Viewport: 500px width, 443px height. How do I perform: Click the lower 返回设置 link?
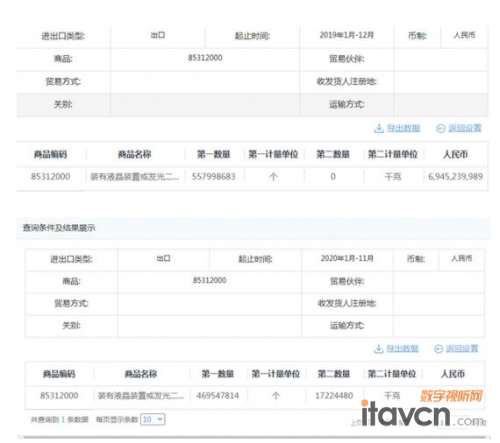click(462, 349)
